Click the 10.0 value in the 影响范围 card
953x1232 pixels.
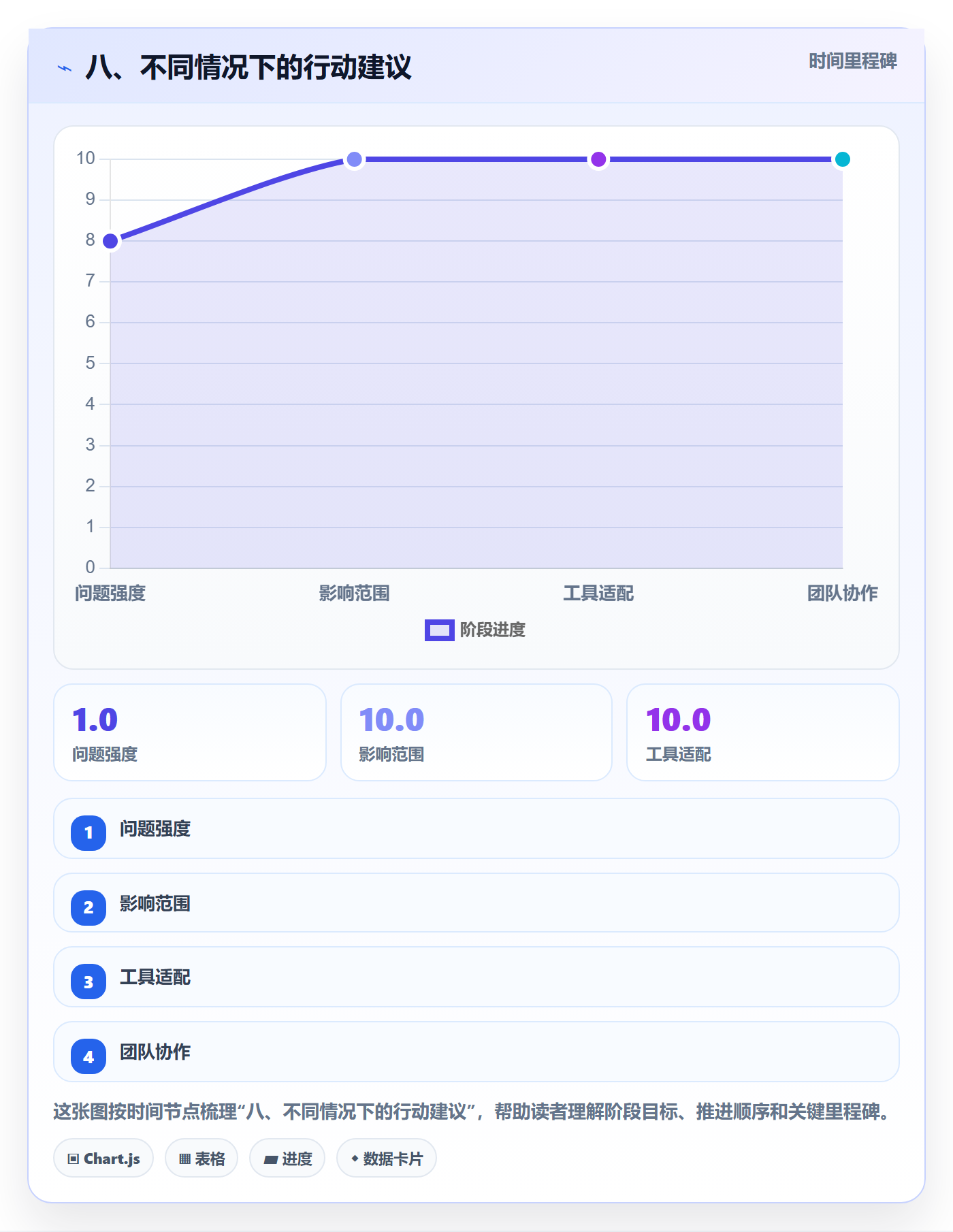click(391, 719)
